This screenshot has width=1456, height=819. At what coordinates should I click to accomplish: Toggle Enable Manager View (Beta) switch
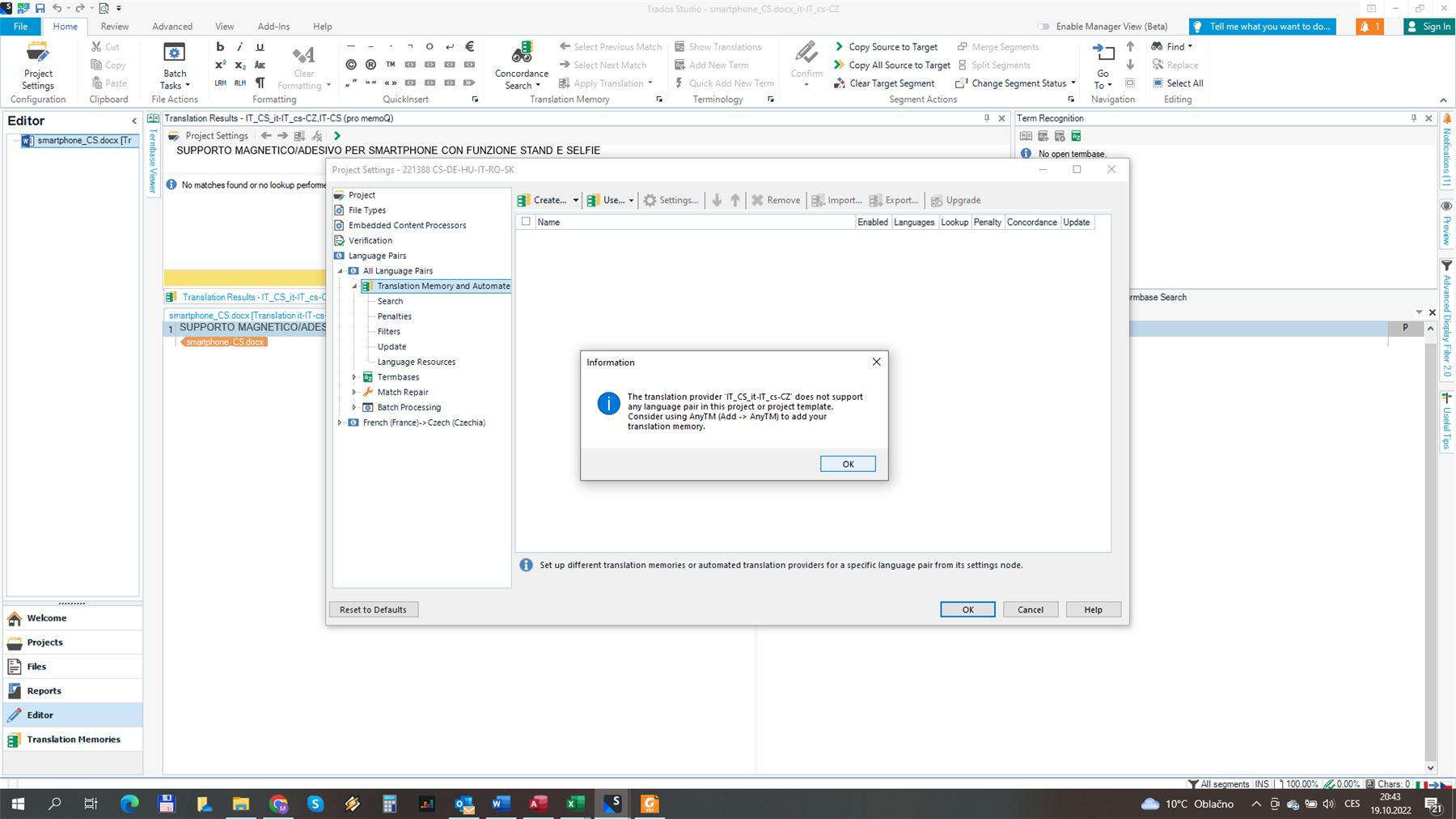click(x=1043, y=27)
